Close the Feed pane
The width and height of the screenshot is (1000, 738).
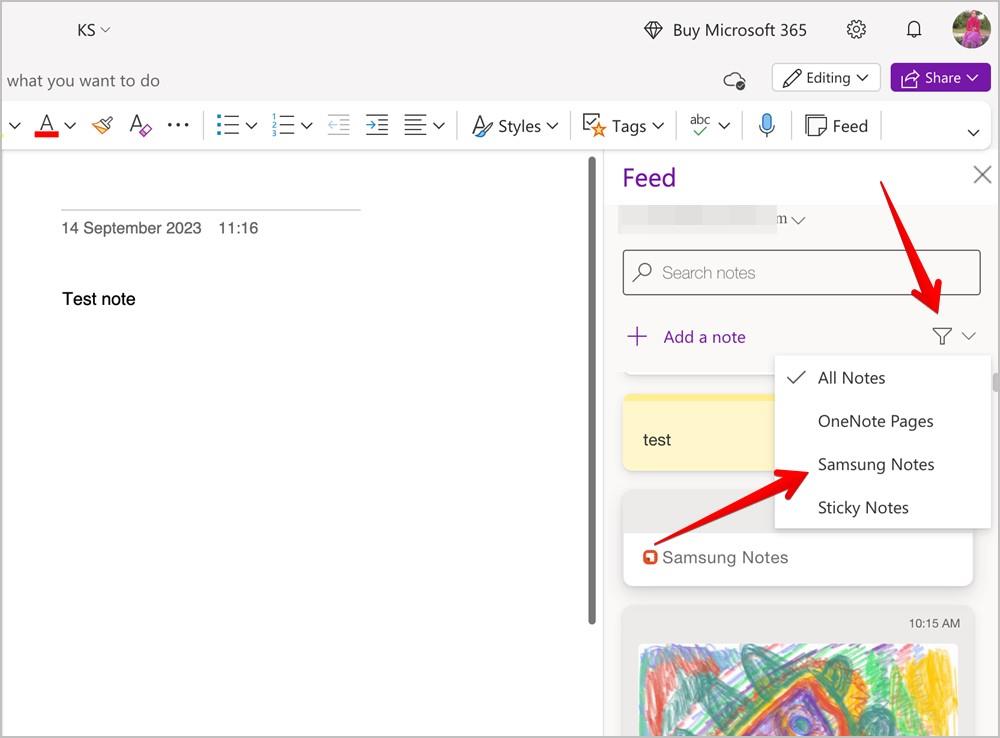pos(982,174)
